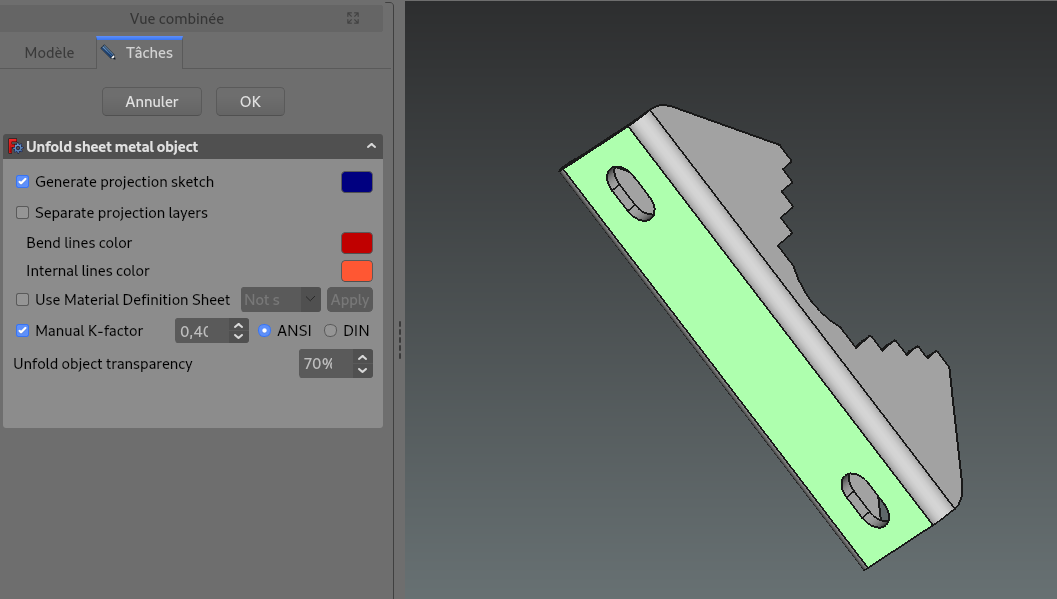The height and width of the screenshot is (599, 1057).
Task: Collapse the Unfold sheet metal object section
Action: (x=371, y=147)
